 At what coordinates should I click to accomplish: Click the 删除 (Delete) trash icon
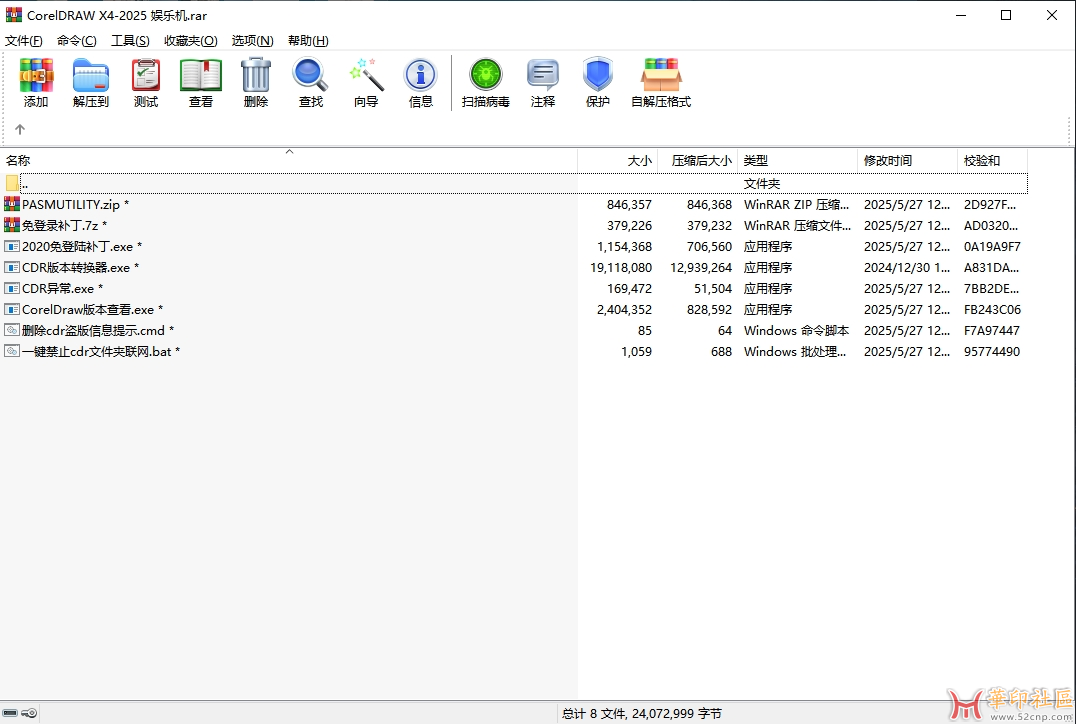coord(255,75)
